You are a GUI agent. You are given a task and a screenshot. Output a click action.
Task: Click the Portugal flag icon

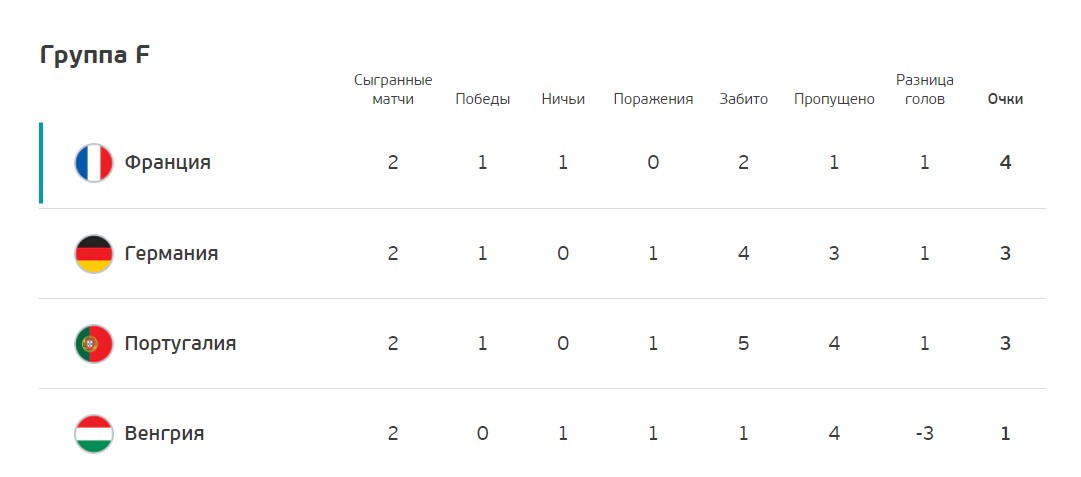click(94, 343)
